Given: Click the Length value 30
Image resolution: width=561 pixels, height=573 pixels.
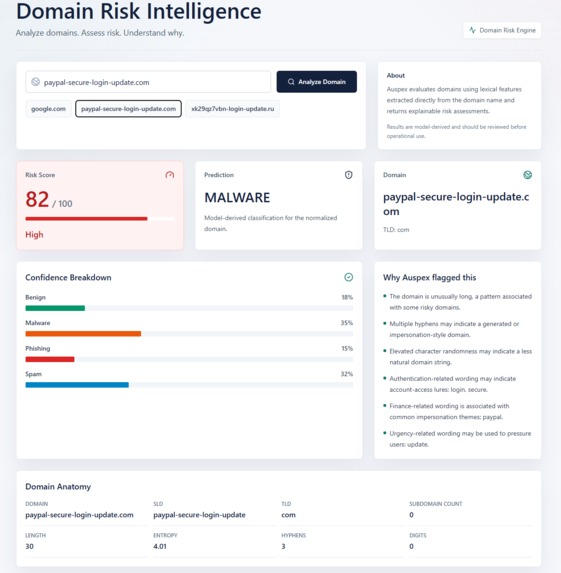Looking at the screenshot, I should click(x=30, y=547).
